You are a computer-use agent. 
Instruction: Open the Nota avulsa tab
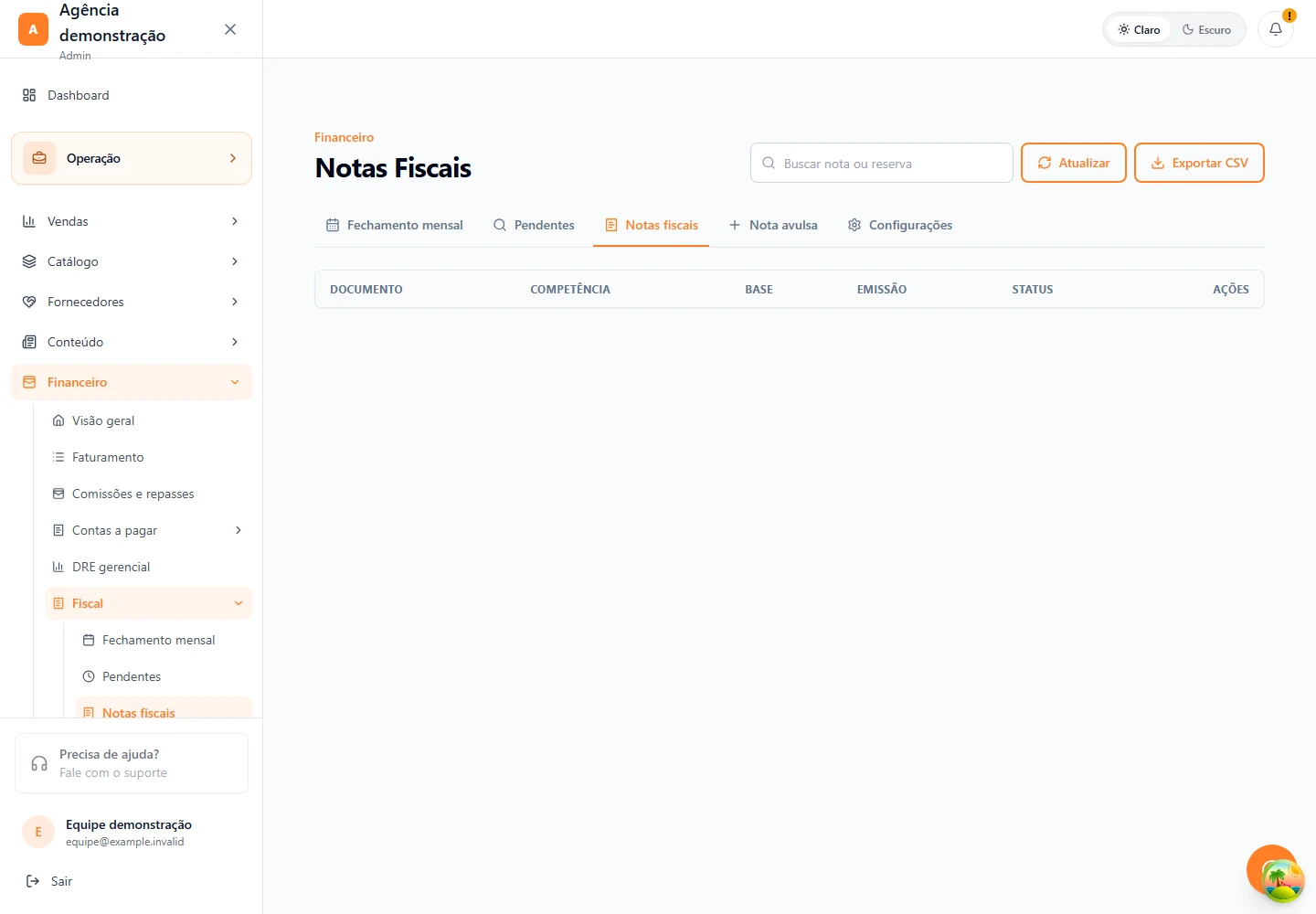click(x=773, y=225)
